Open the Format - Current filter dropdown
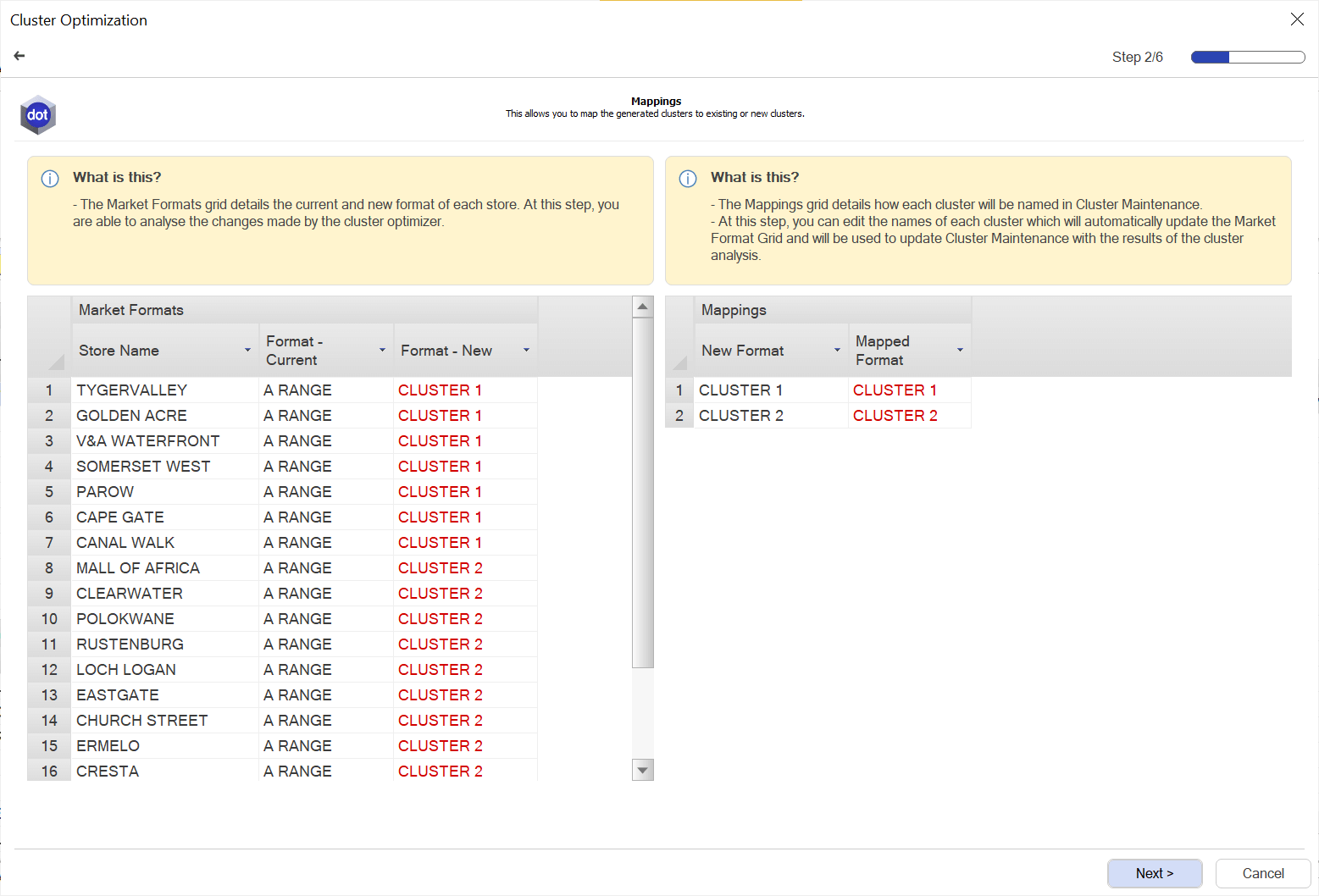Image resolution: width=1319 pixels, height=896 pixels. (382, 351)
